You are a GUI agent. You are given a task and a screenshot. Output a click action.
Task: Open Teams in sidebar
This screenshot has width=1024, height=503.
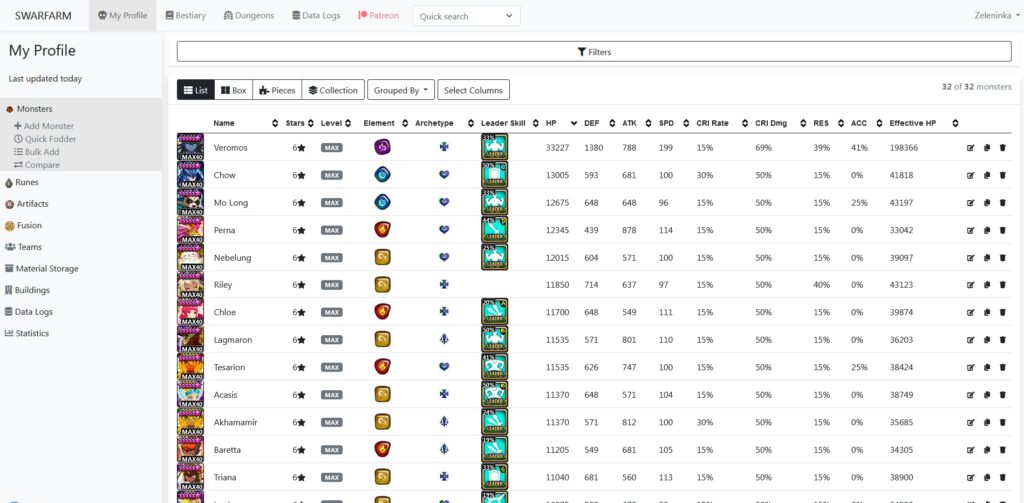[x=23, y=247]
